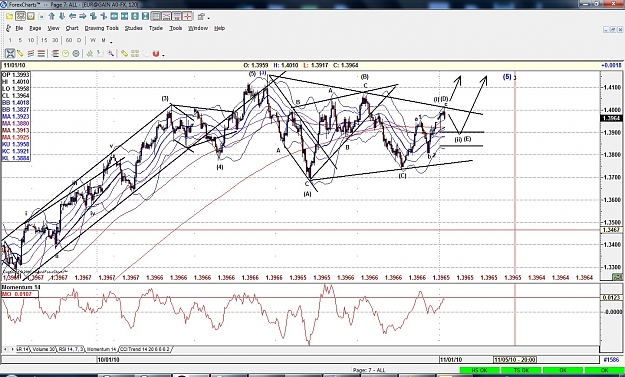Click the small grid layout icon
The width and height of the screenshot is (625, 377).
[x=135, y=53]
